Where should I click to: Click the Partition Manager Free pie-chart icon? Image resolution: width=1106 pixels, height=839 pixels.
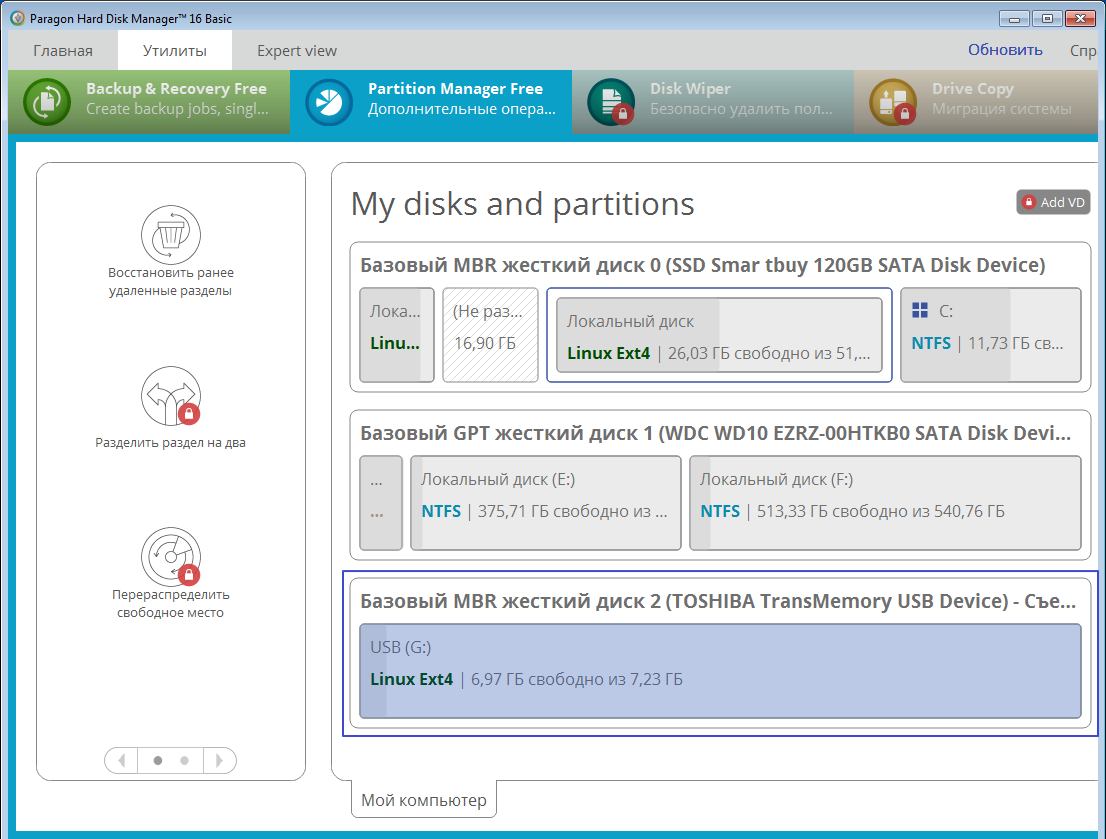click(329, 102)
